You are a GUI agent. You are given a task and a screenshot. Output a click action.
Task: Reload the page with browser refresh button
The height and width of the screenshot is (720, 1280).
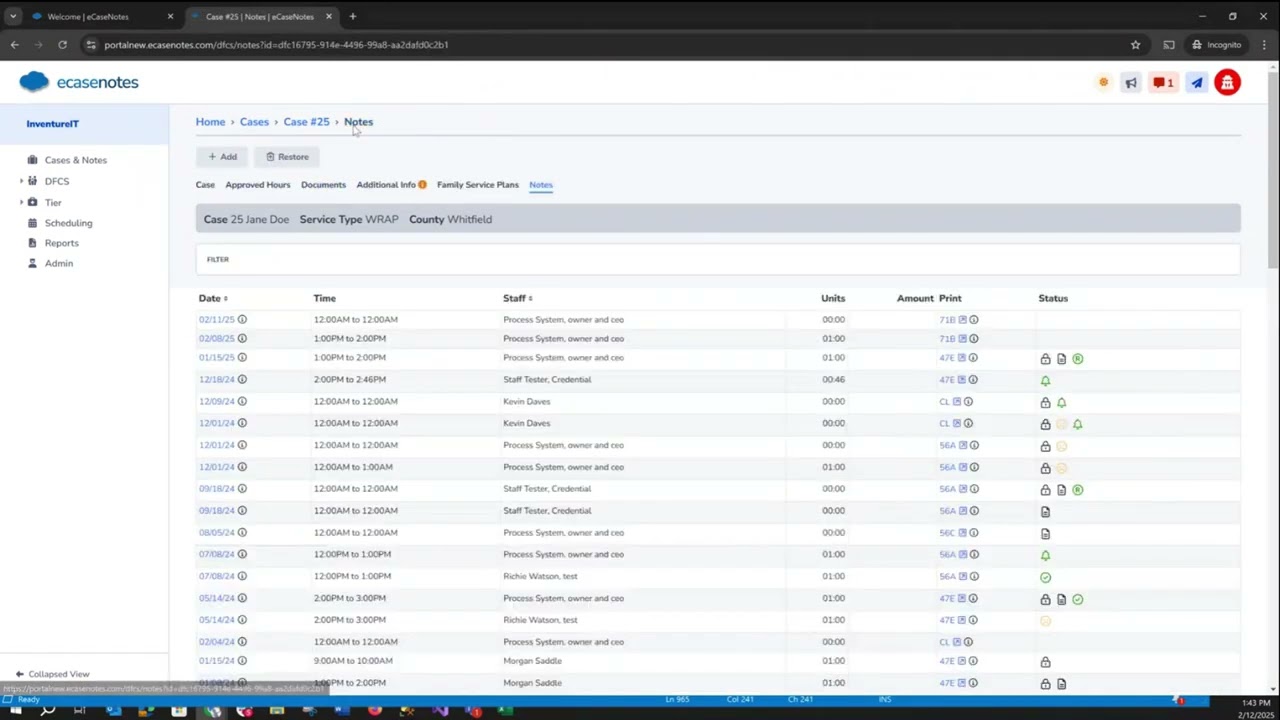[62, 45]
